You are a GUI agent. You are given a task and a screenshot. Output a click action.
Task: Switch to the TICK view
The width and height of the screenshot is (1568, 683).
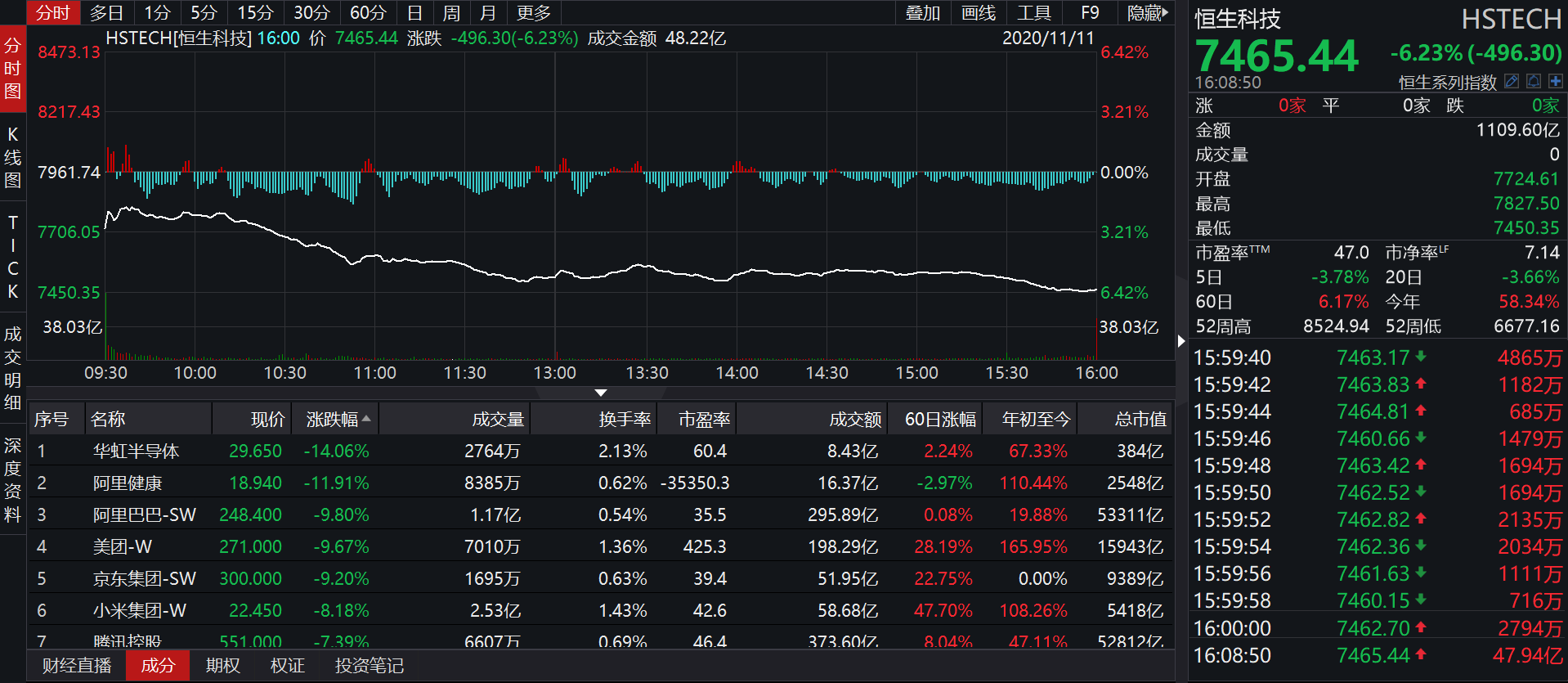(x=12, y=257)
